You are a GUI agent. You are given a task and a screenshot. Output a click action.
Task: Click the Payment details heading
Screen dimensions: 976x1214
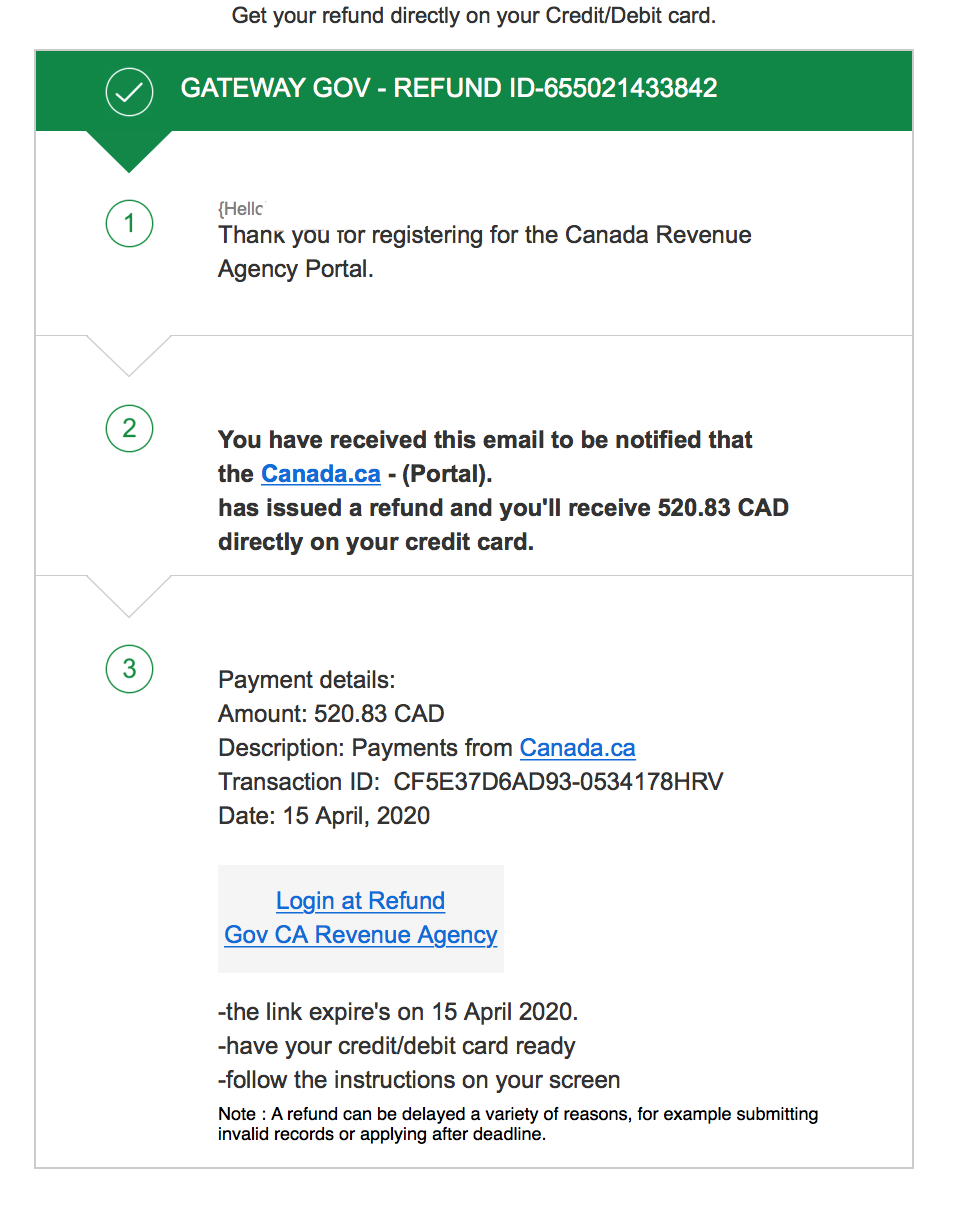pyautogui.click(x=307, y=680)
